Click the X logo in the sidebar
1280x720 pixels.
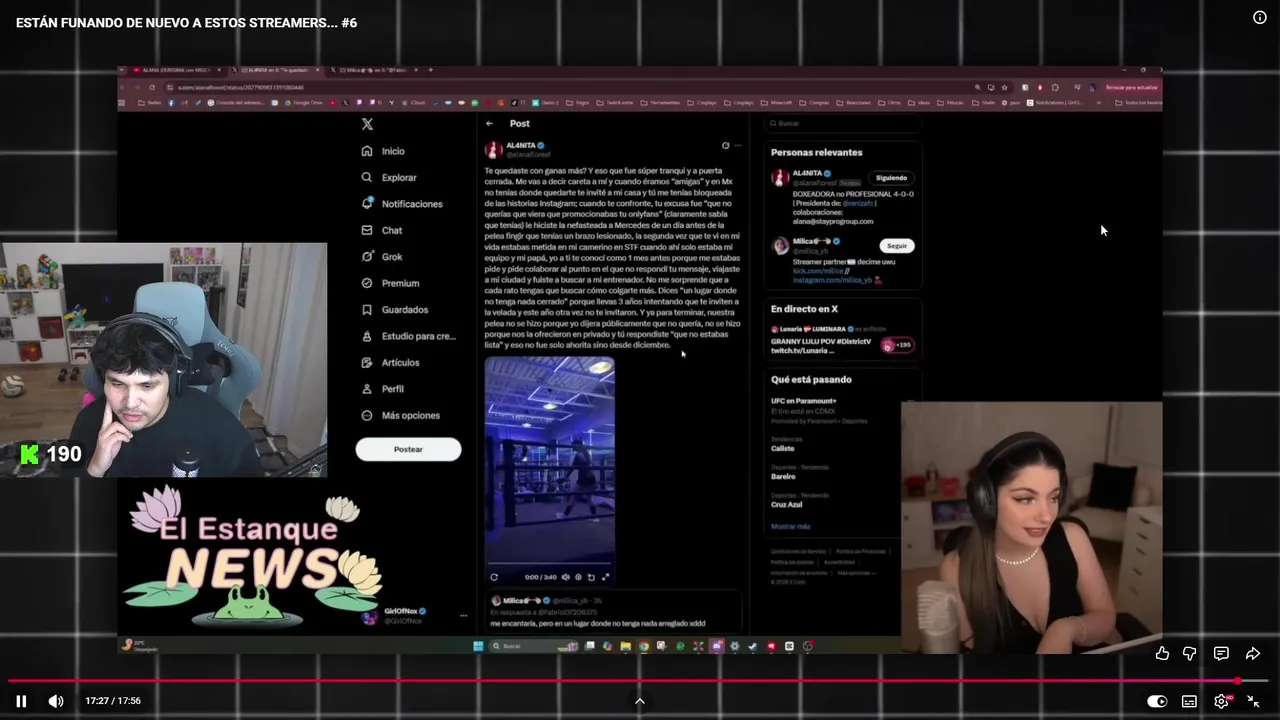pos(367,124)
